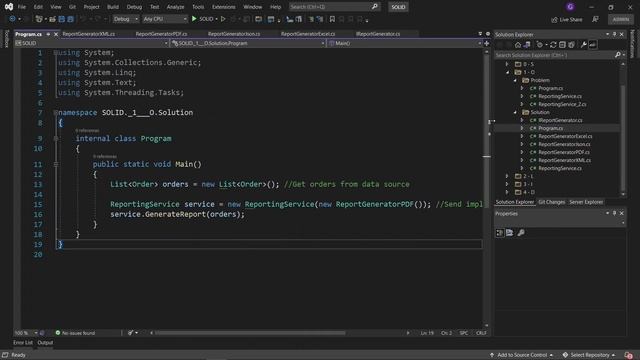Open the Build menu
The height and width of the screenshot is (360, 640).
113,7
